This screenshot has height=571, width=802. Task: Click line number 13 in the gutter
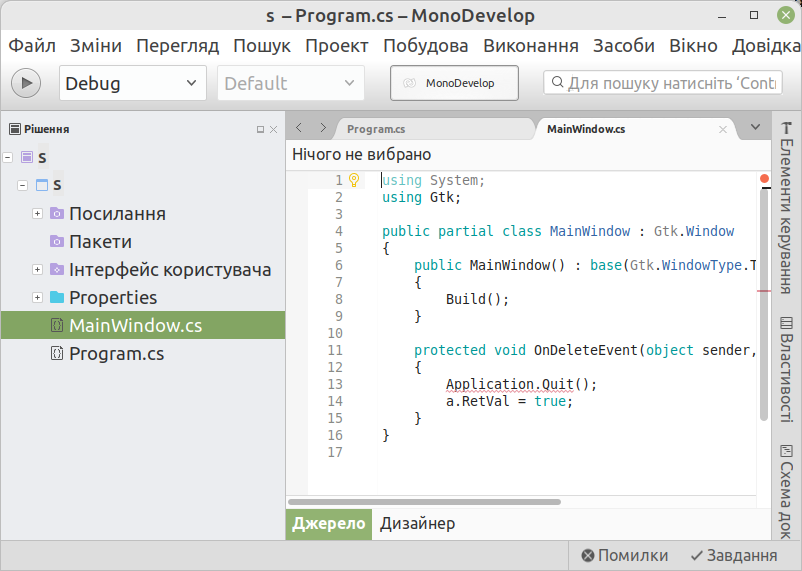click(x=335, y=384)
